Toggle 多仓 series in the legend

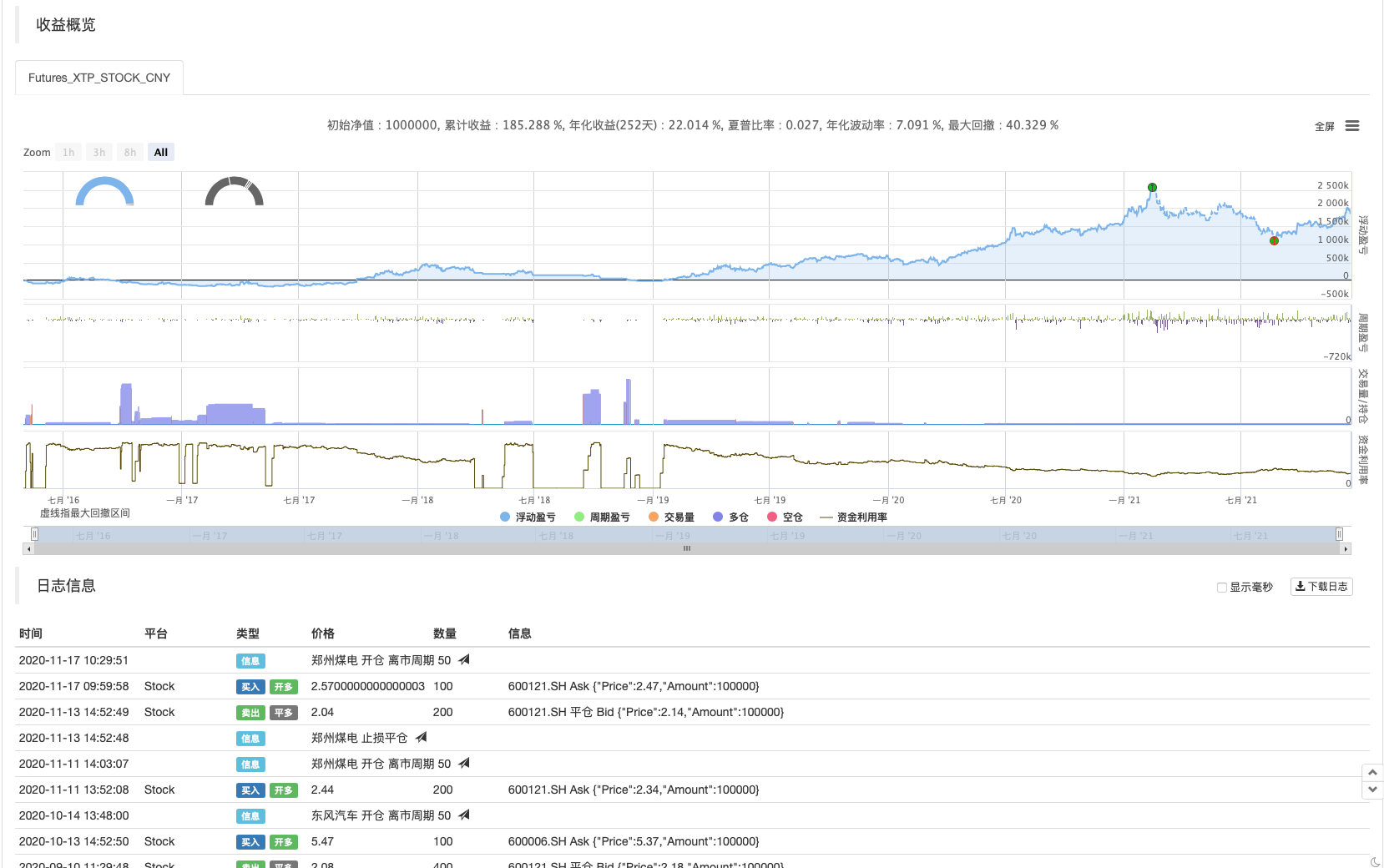click(731, 517)
